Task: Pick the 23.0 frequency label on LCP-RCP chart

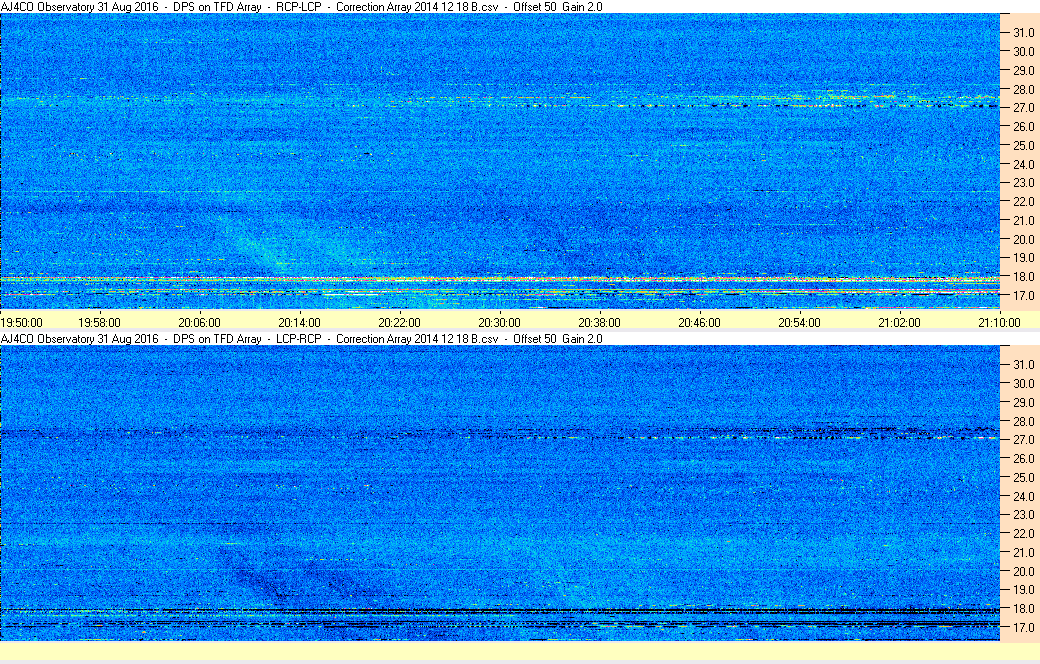Action: [1023, 515]
